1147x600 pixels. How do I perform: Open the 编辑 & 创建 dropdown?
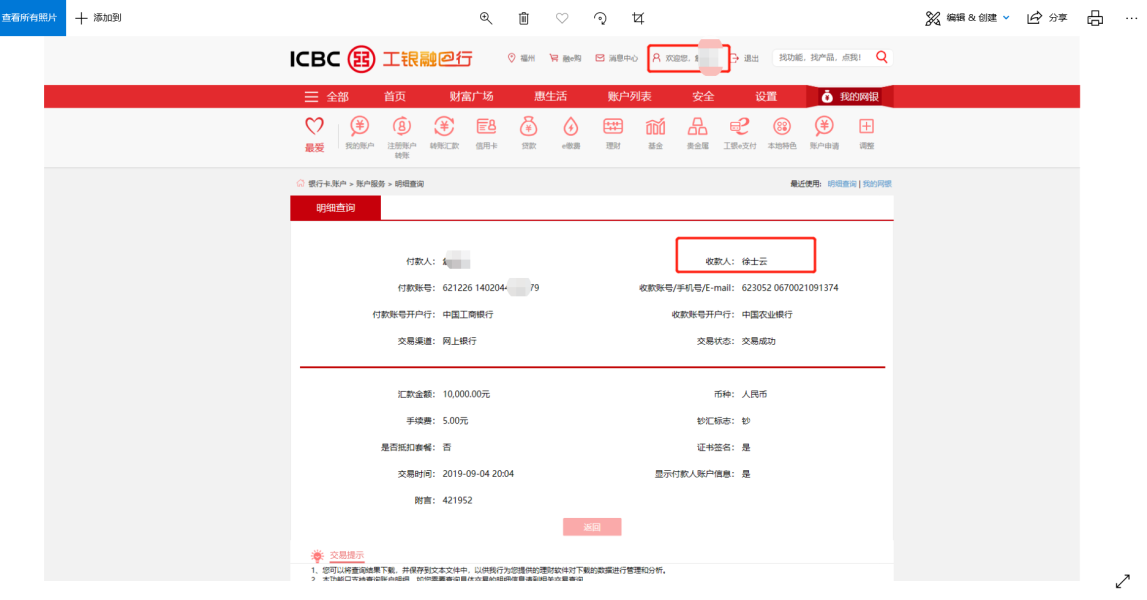(x=967, y=18)
